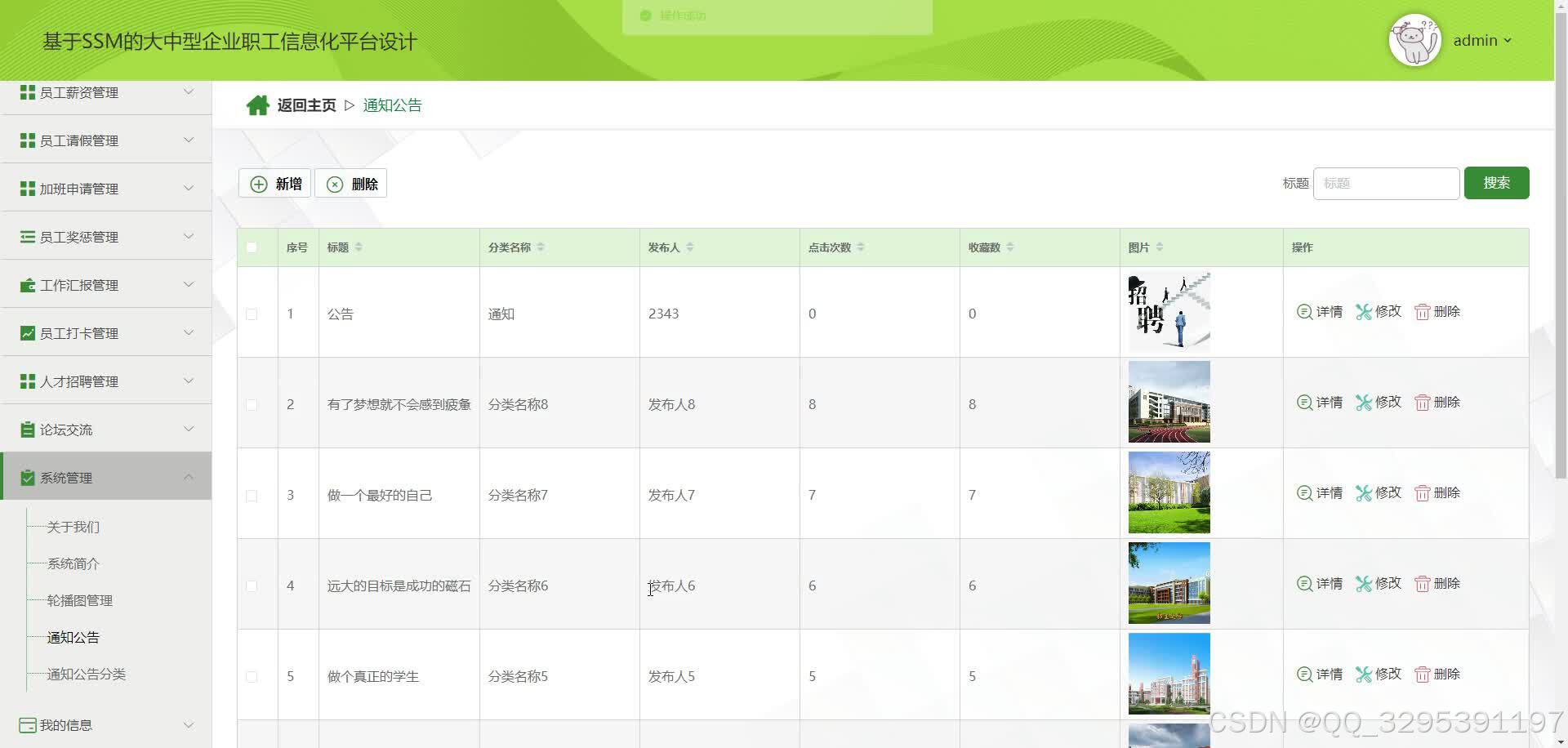Select 通知公告 submenu item
This screenshot has width=1568, height=748.
[x=73, y=638]
